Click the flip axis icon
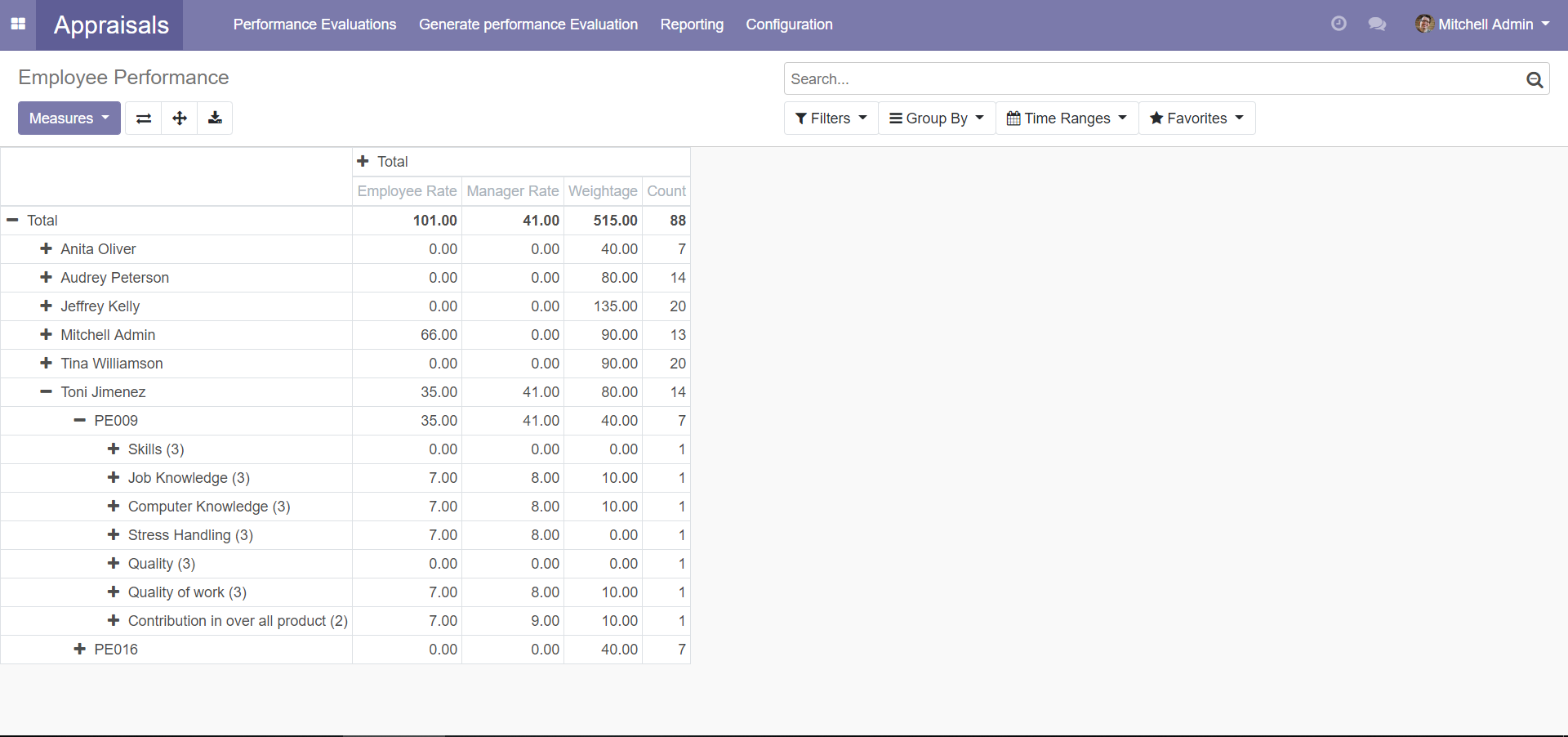This screenshot has width=1568, height=737. point(144,118)
